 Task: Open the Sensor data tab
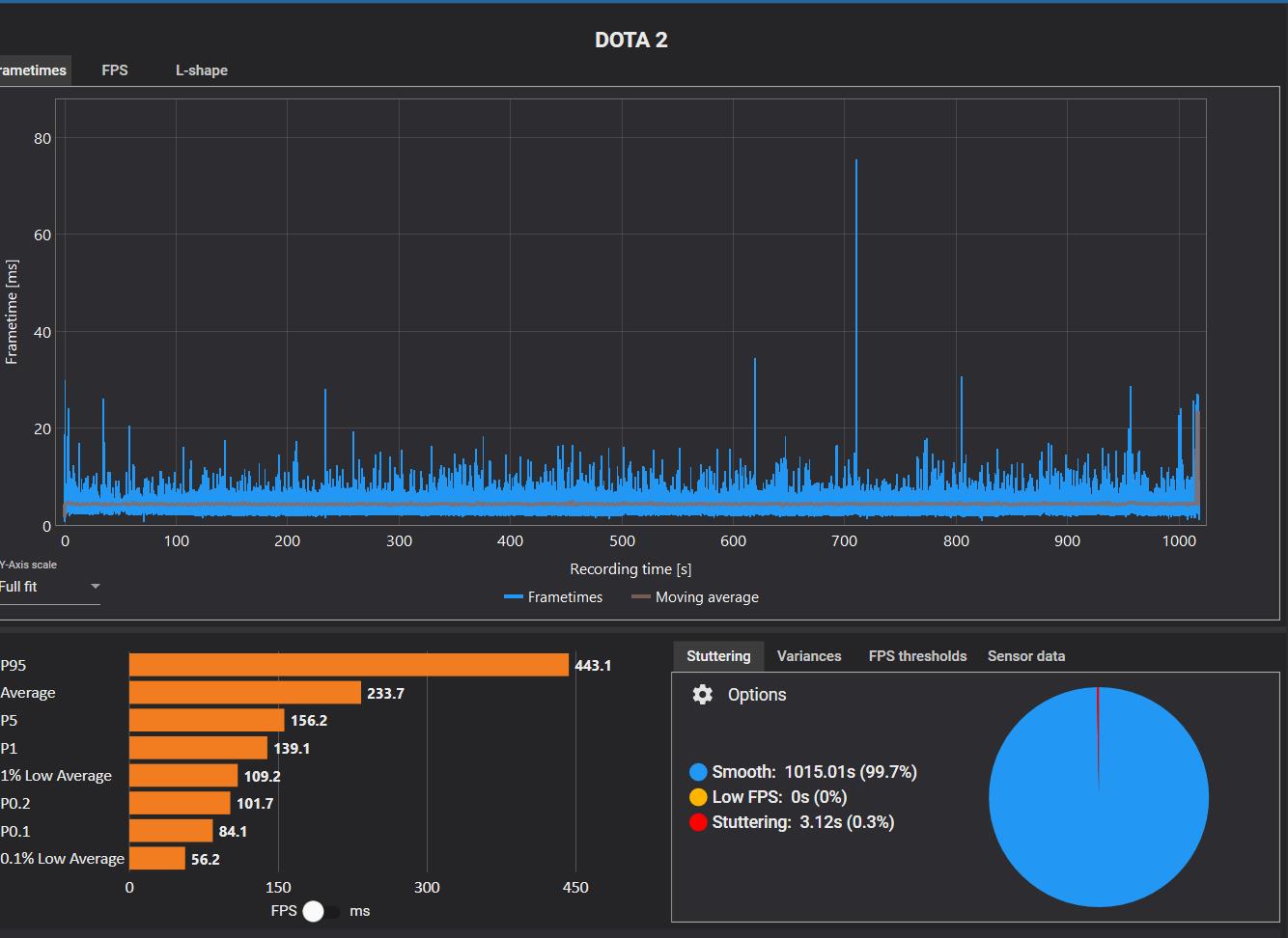pyautogui.click(x=1026, y=656)
